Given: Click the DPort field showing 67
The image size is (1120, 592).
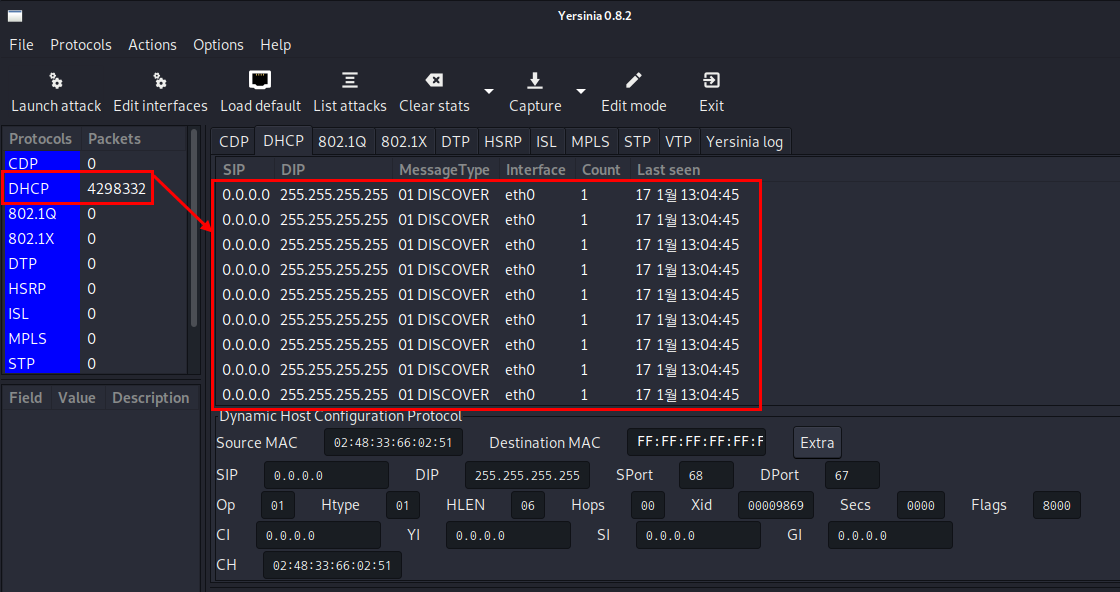Looking at the screenshot, I should pos(852,476).
